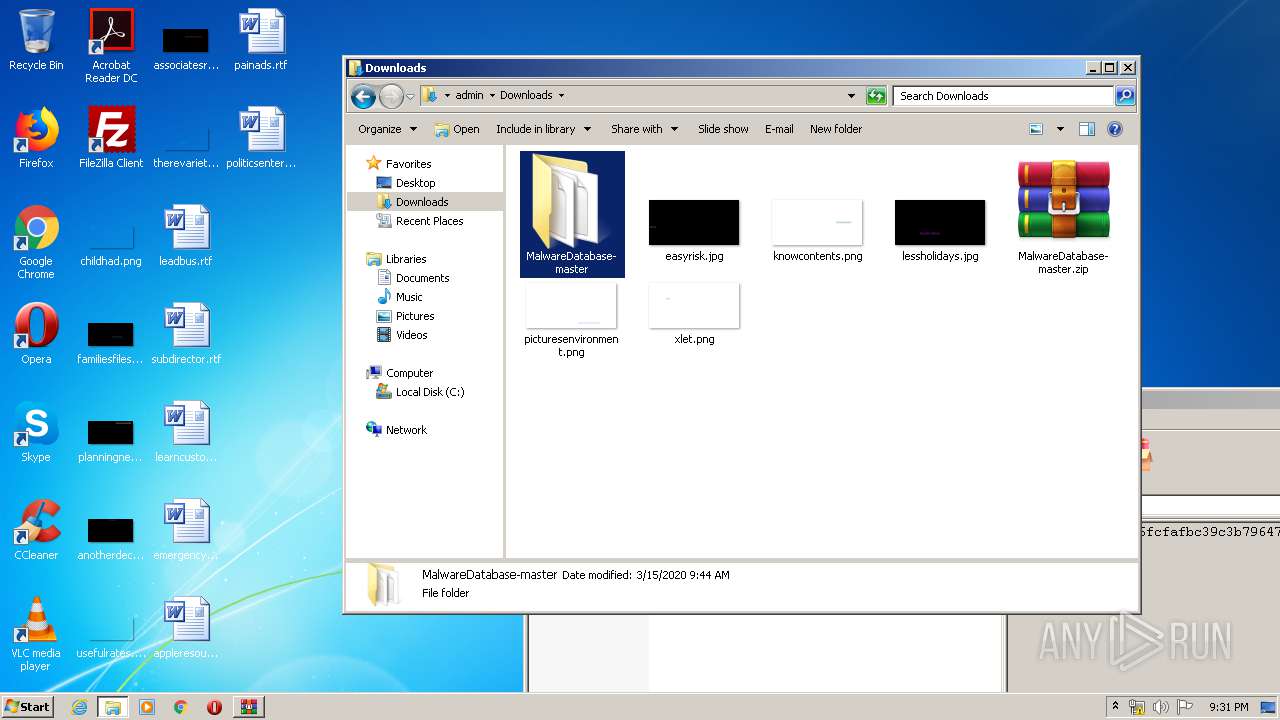Create a New folder
The height and width of the screenshot is (720, 1280).
(x=836, y=129)
